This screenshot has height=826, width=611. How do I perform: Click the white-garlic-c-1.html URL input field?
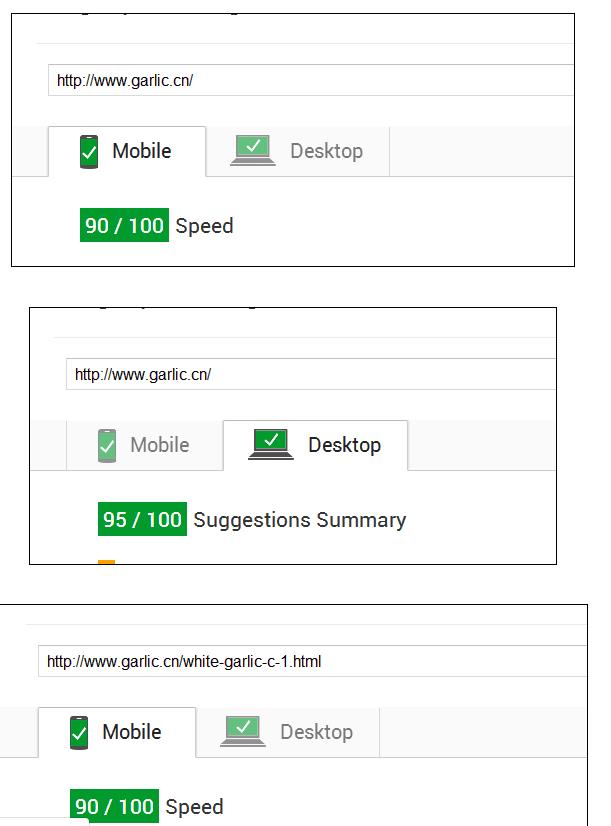(x=310, y=661)
